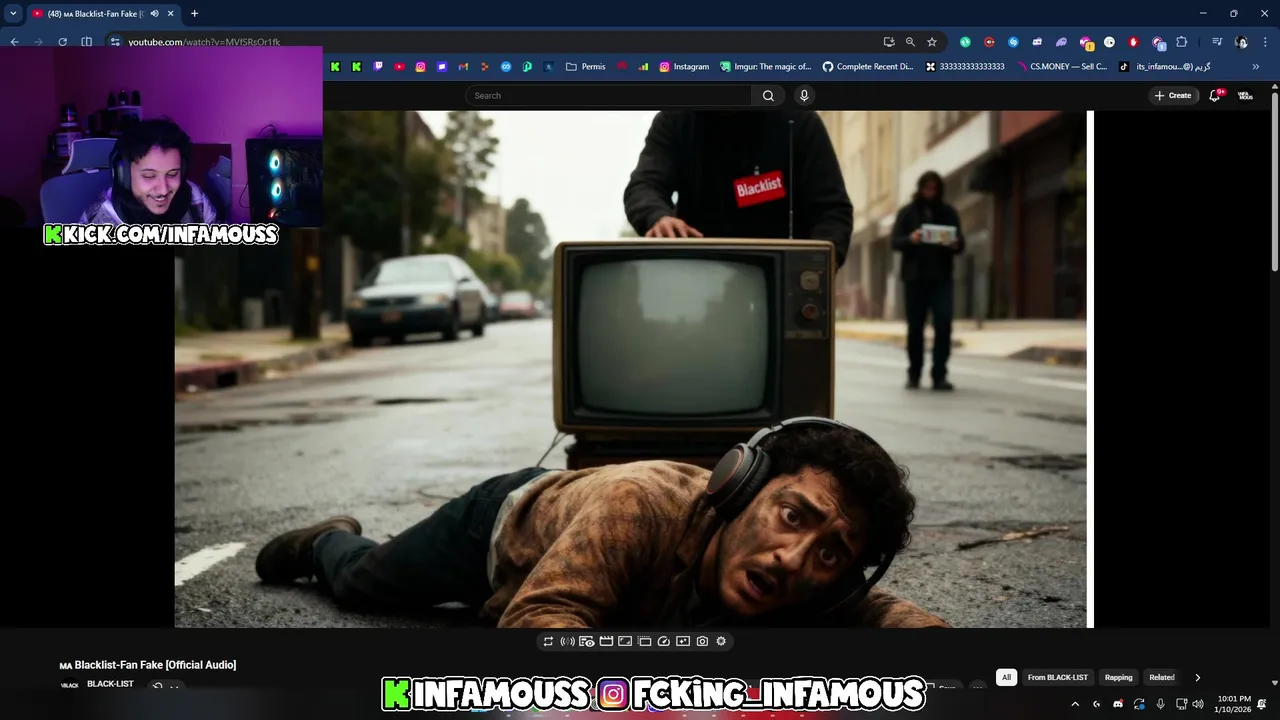
Task: Open the Complete Recent Di... GitHub bookmark
Action: click(868, 67)
